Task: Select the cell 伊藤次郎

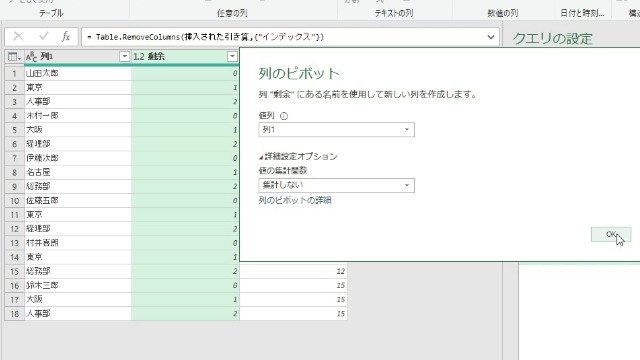Action: pos(78,158)
